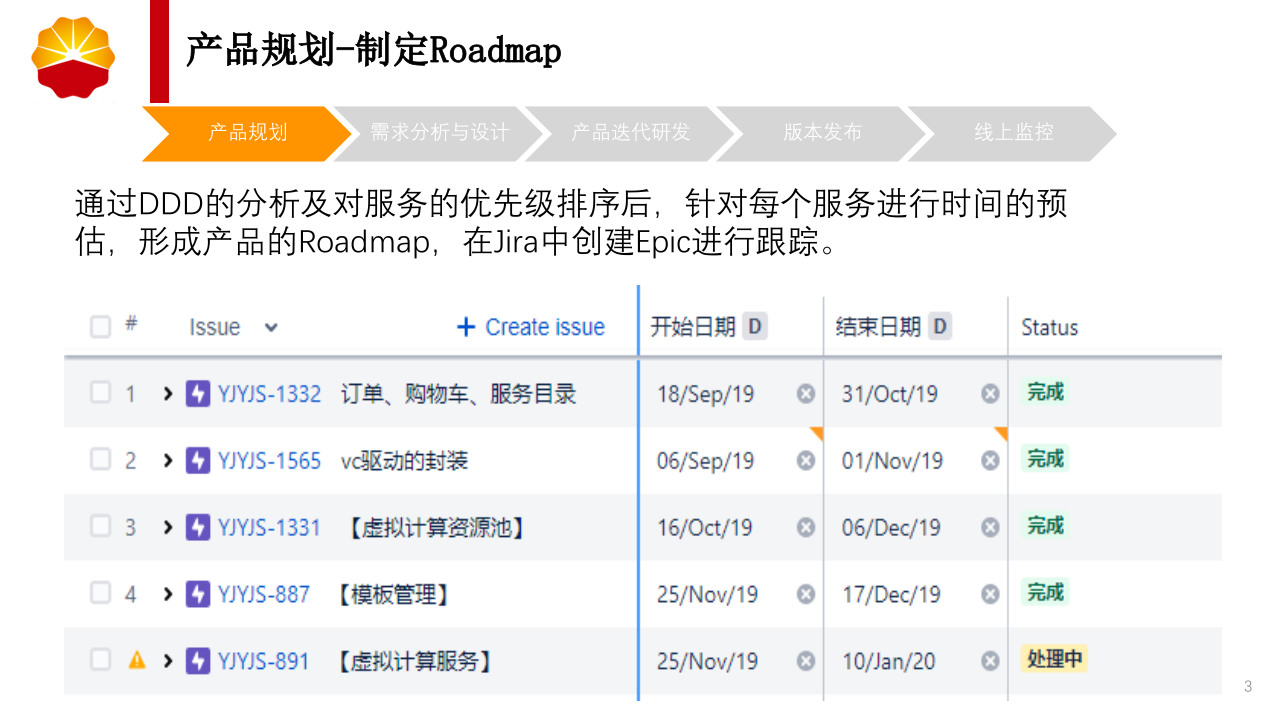
Task: Open the Issue column dropdown
Action: (x=269, y=327)
